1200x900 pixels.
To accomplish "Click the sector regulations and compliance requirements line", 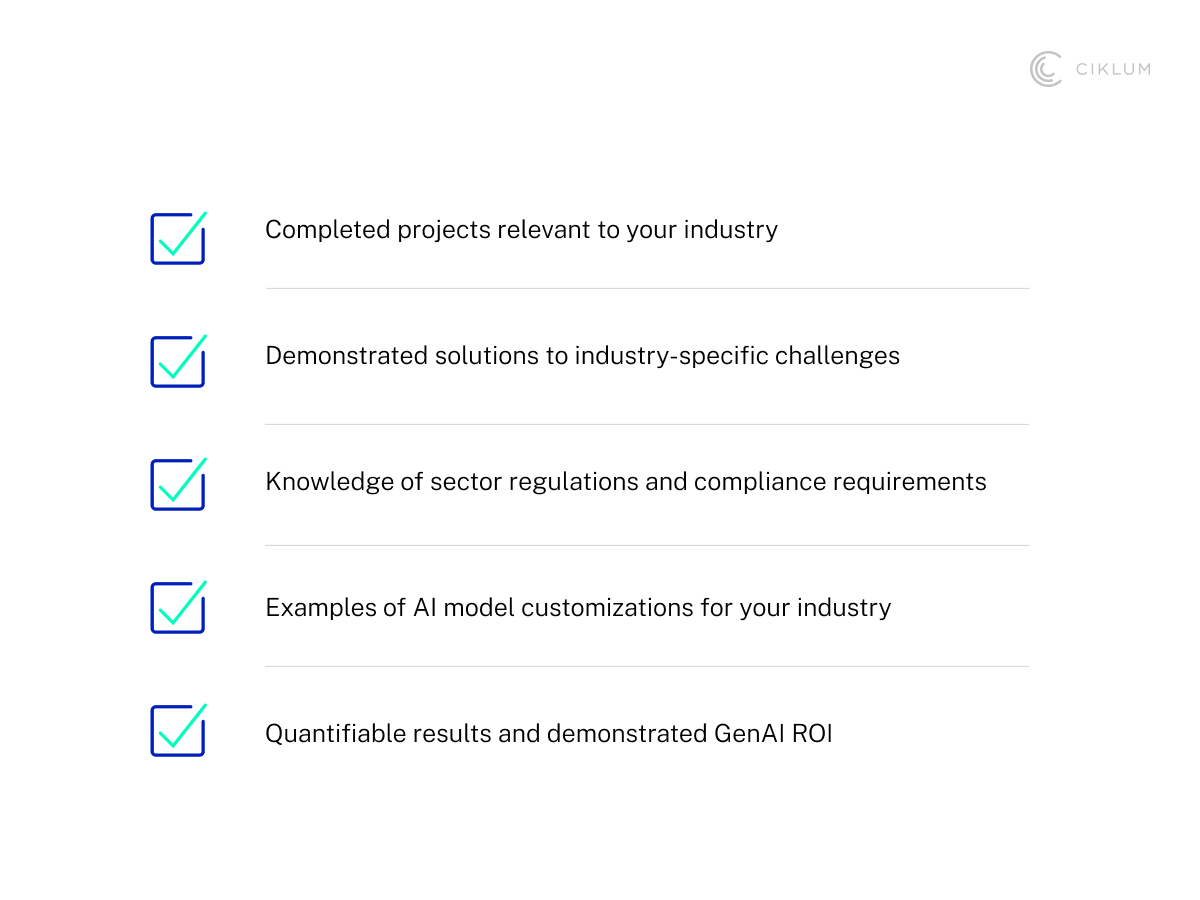I will [625, 482].
